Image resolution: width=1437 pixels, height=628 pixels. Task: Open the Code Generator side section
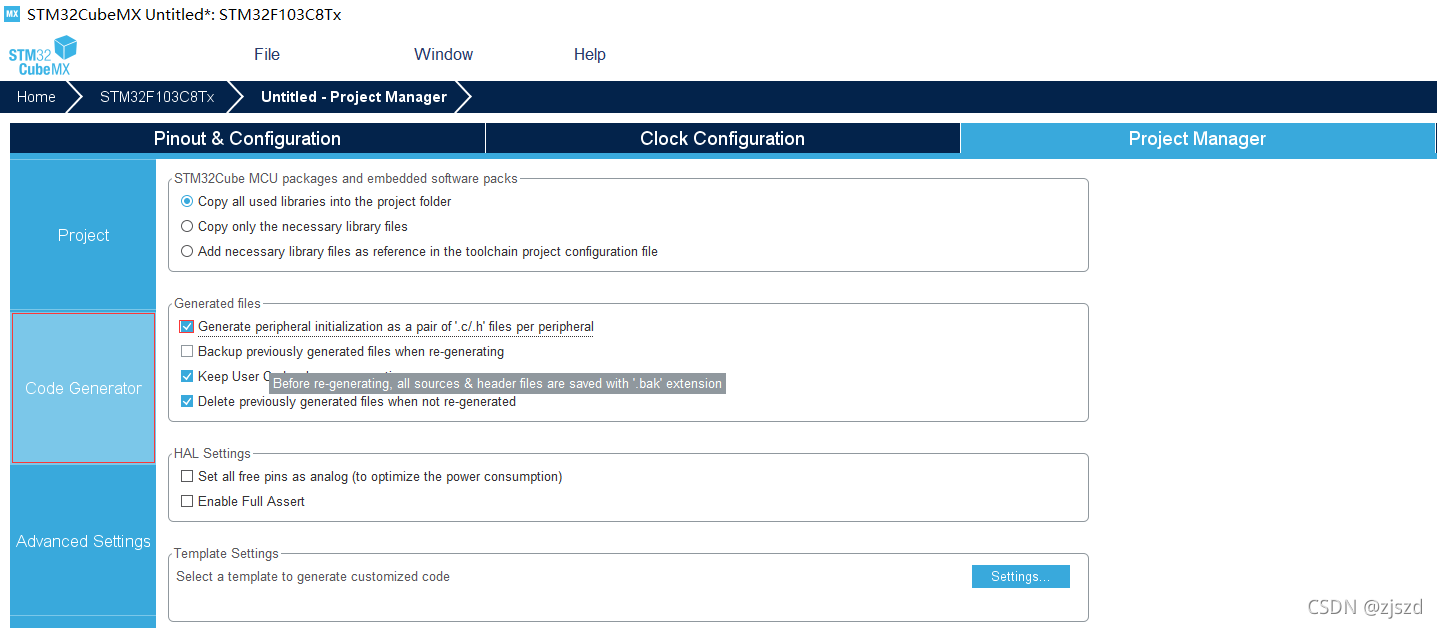point(83,388)
